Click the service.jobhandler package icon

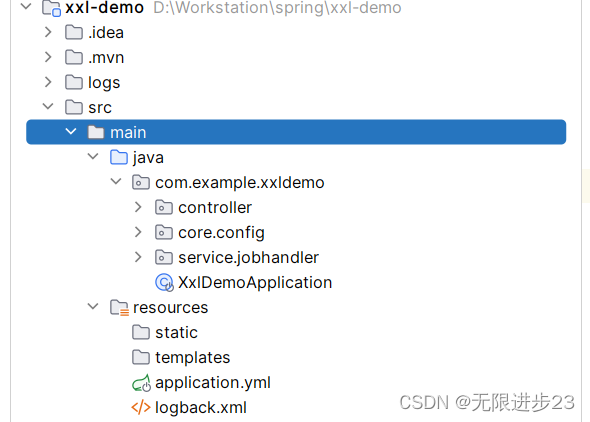pos(164,257)
